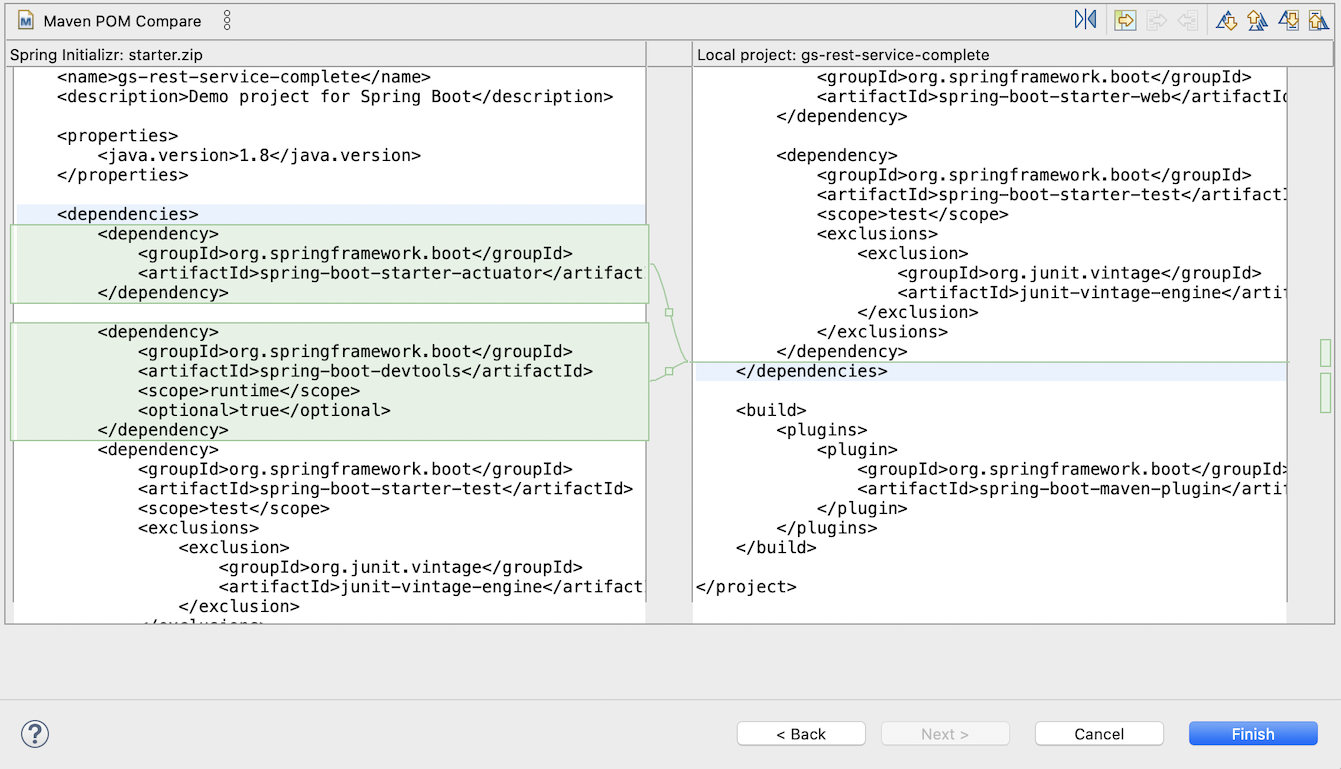Click the spring-boot-devtools artifactId line
The height and width of the screenshot is (769, 1341).
point(365,371)
